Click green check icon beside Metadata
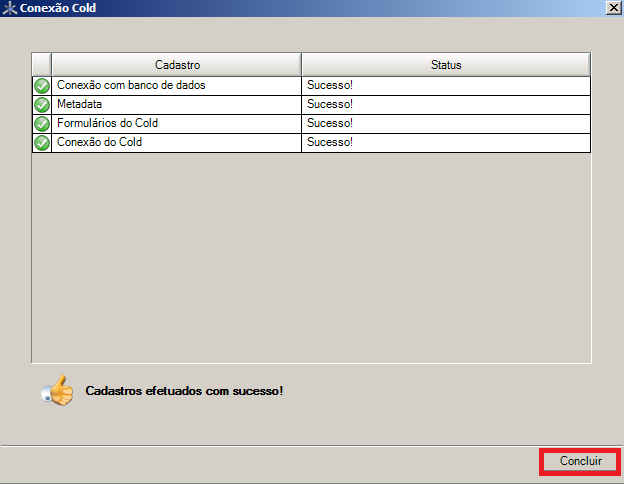This screenshot has height=484, width=624. pyautogui.click(x=42, y=105)
